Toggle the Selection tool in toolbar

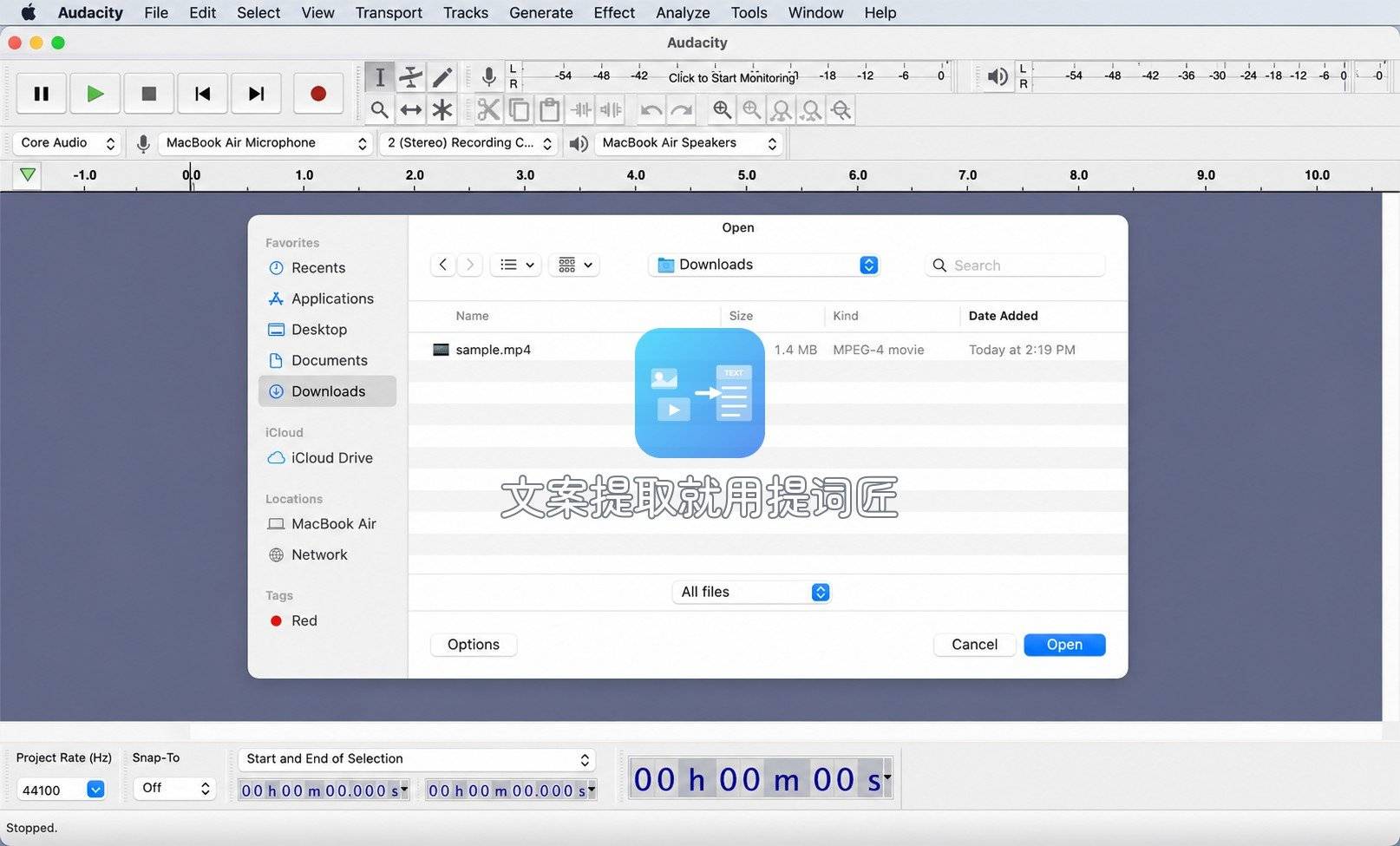[380, 77]
